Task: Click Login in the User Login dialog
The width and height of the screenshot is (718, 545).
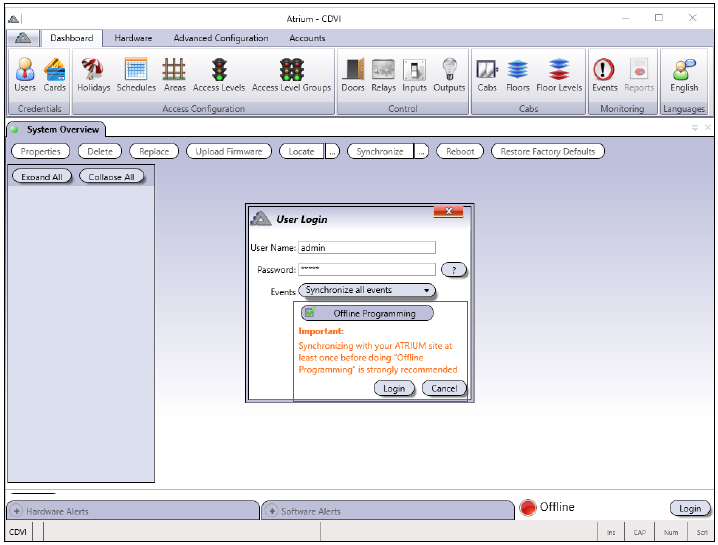Action: (x=394, y=389)
